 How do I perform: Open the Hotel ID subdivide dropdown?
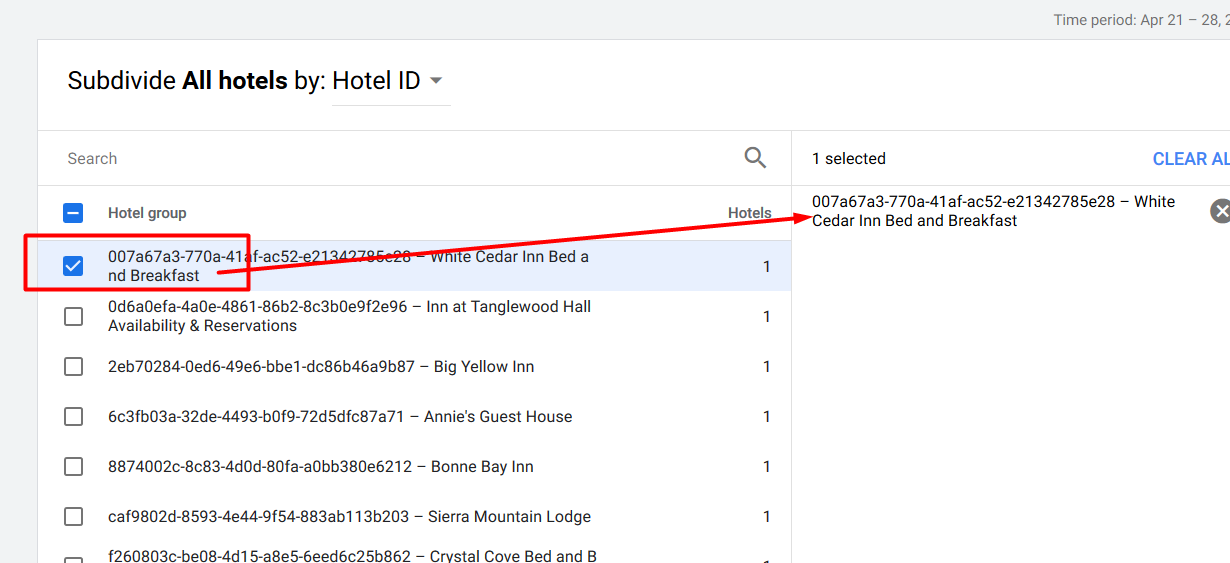point(391,81)
